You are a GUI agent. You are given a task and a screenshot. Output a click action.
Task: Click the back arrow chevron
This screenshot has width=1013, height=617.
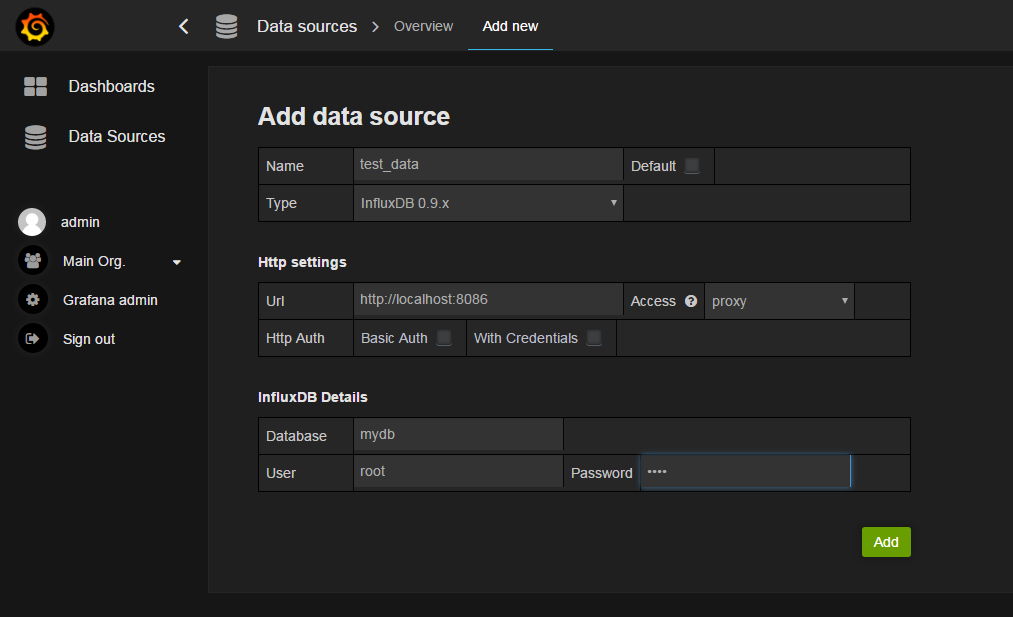click(183, 26)
